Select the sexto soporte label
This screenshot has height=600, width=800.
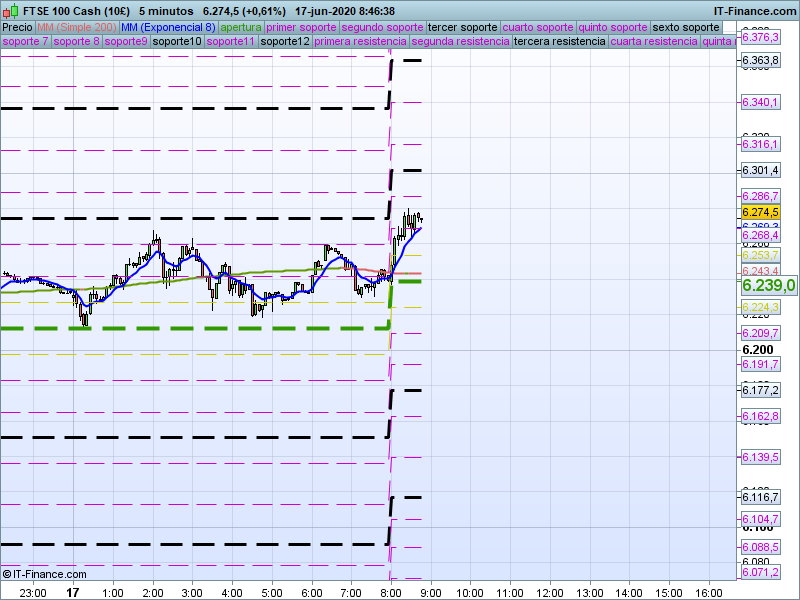685,27
